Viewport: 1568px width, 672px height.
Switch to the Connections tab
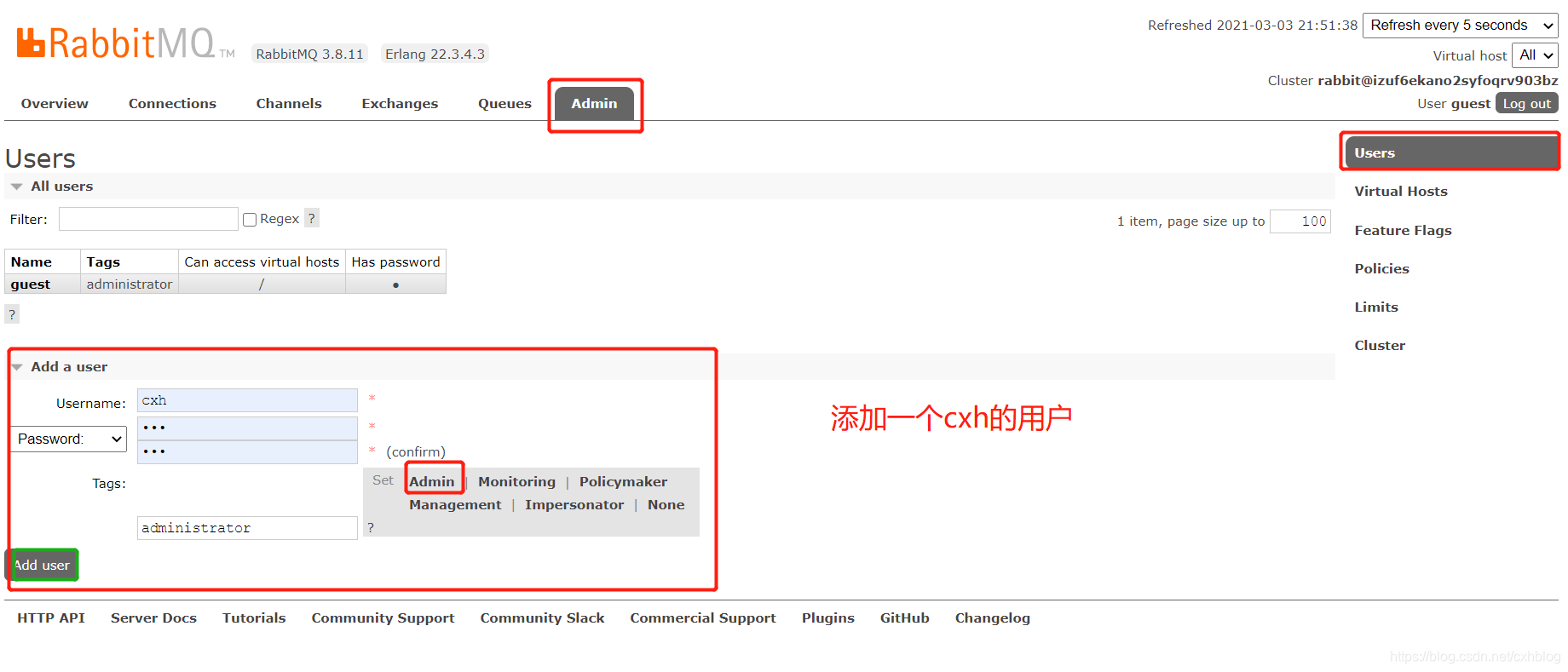172,104
